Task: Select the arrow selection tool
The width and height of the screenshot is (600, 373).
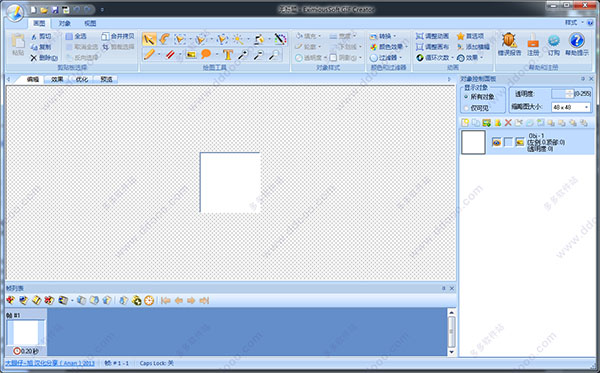Action: coord(149,39)
